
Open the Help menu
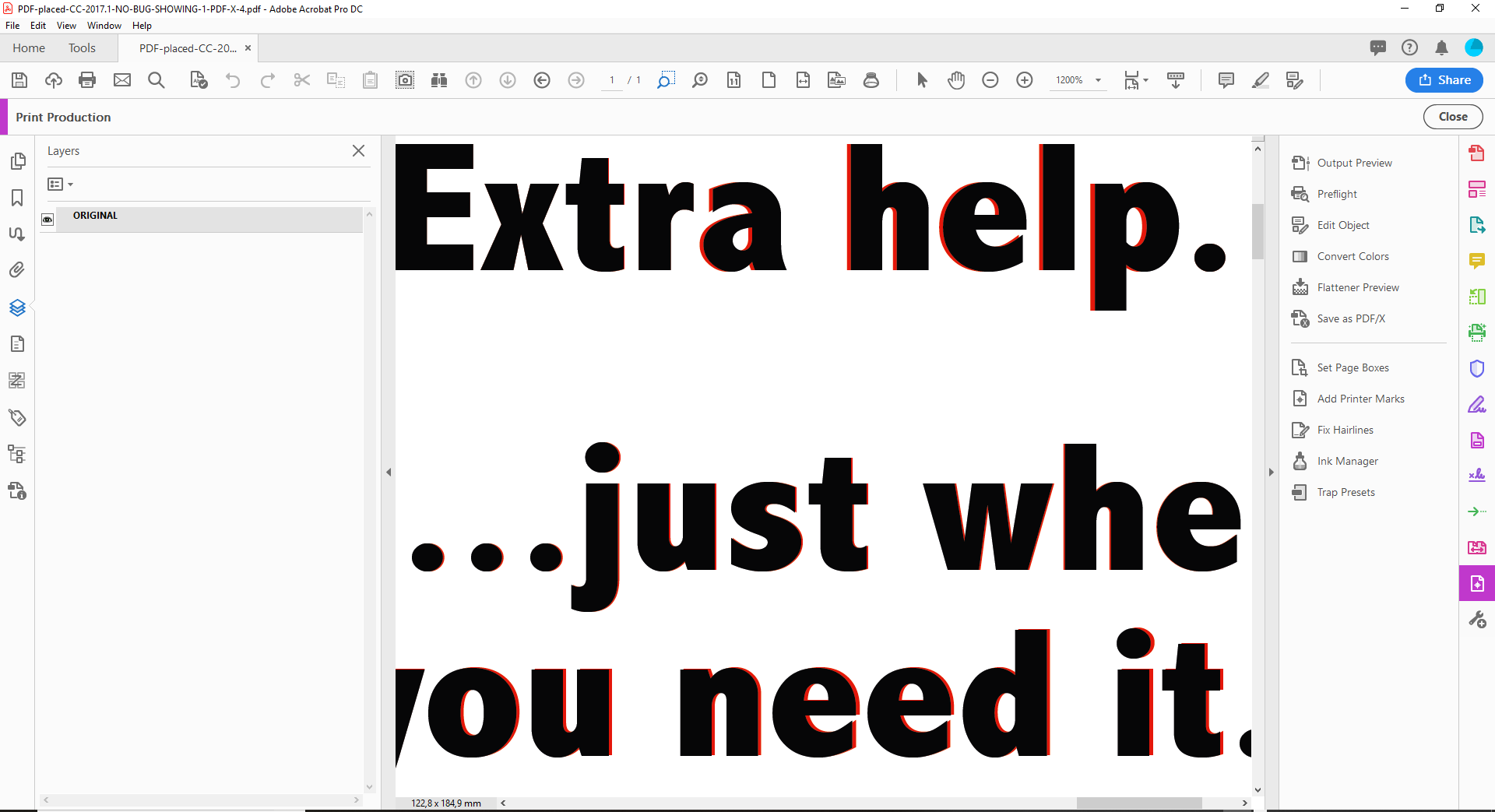142,26
